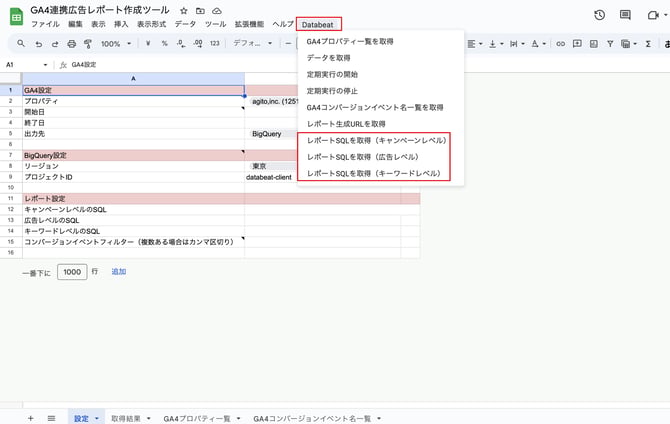Open the A1 name box dropdown

45,65
